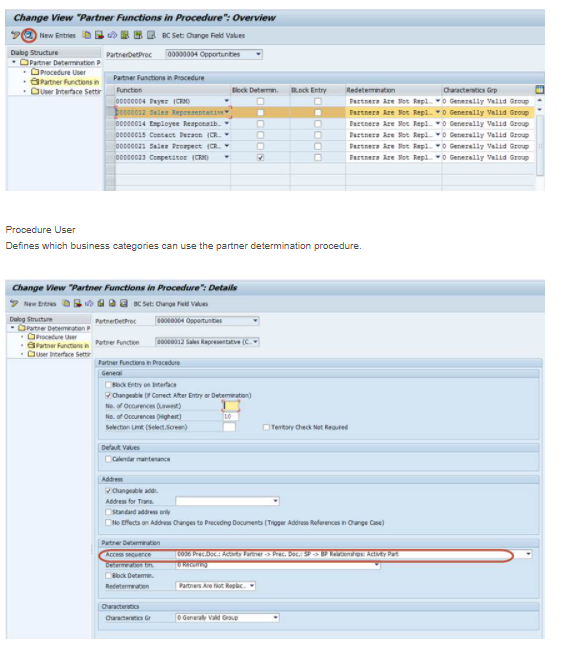Click the circled Details magnifier icon
The width and height of the screenshot is (583, 650).
(29, 35)
